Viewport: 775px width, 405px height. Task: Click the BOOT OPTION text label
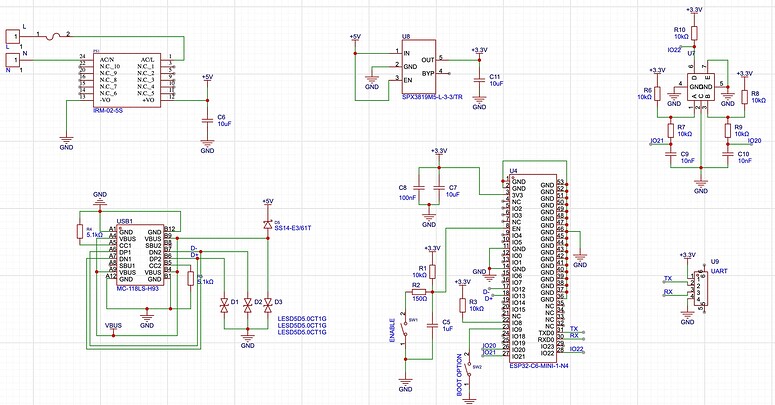[460, 374]
